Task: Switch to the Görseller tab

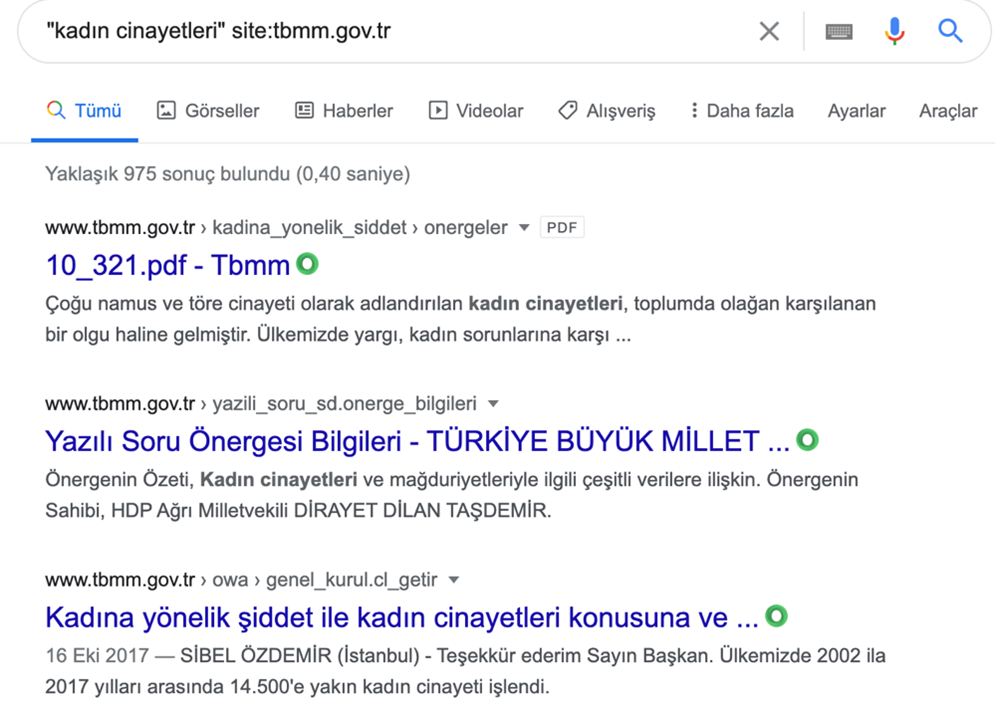Action: [208, 110]
